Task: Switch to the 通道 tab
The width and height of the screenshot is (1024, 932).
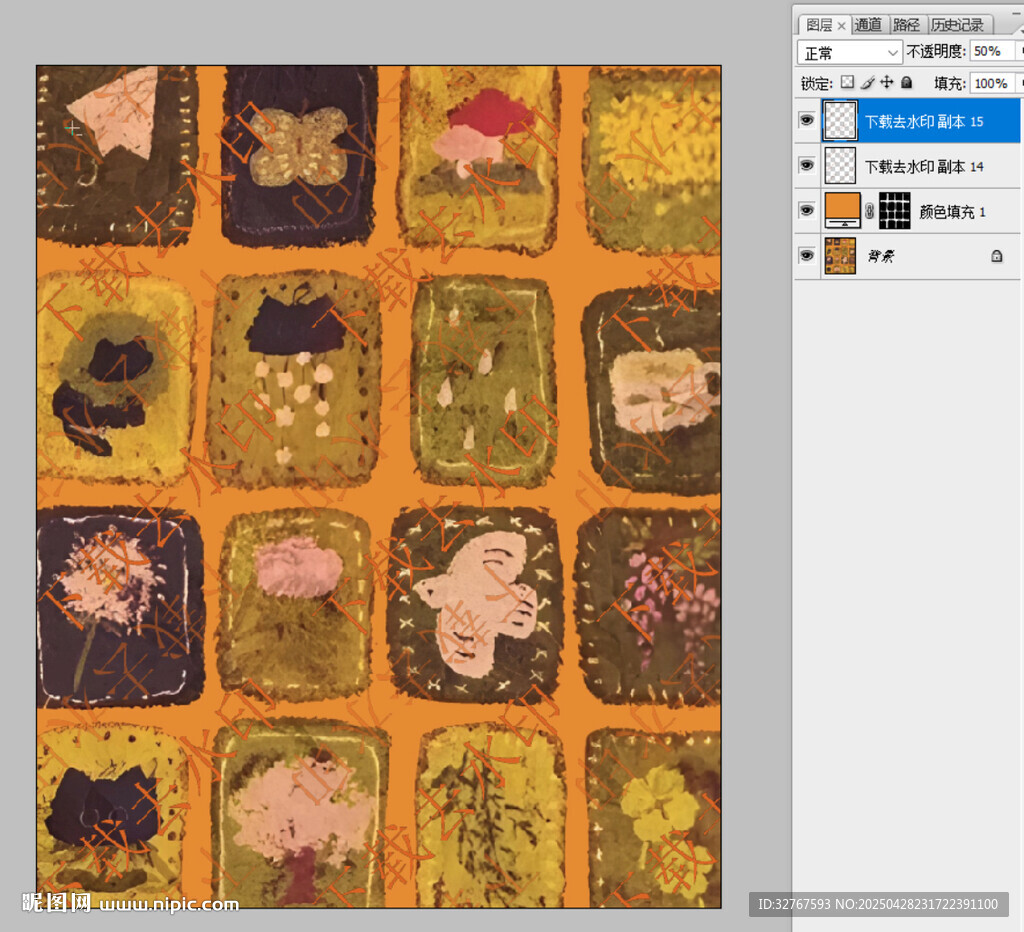Action: tap(868, 25)
